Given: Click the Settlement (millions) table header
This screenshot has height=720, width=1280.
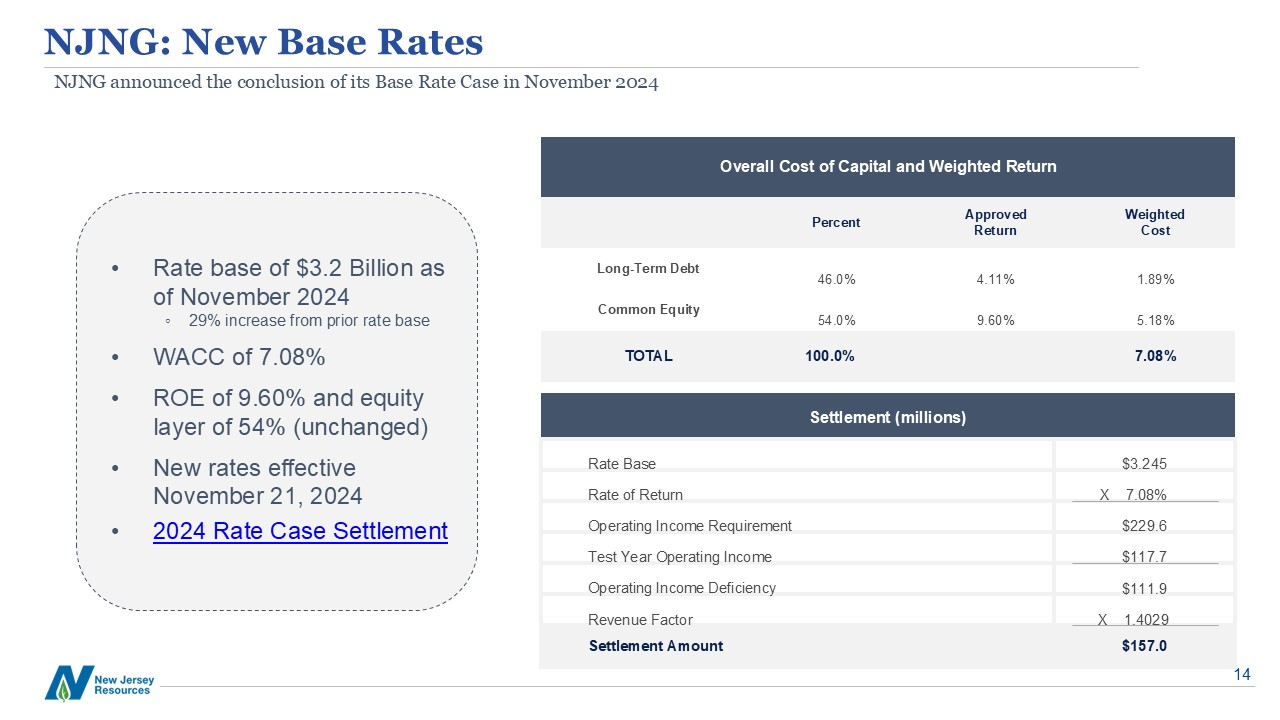Looking at the screenshot, I should click(887, 417).
